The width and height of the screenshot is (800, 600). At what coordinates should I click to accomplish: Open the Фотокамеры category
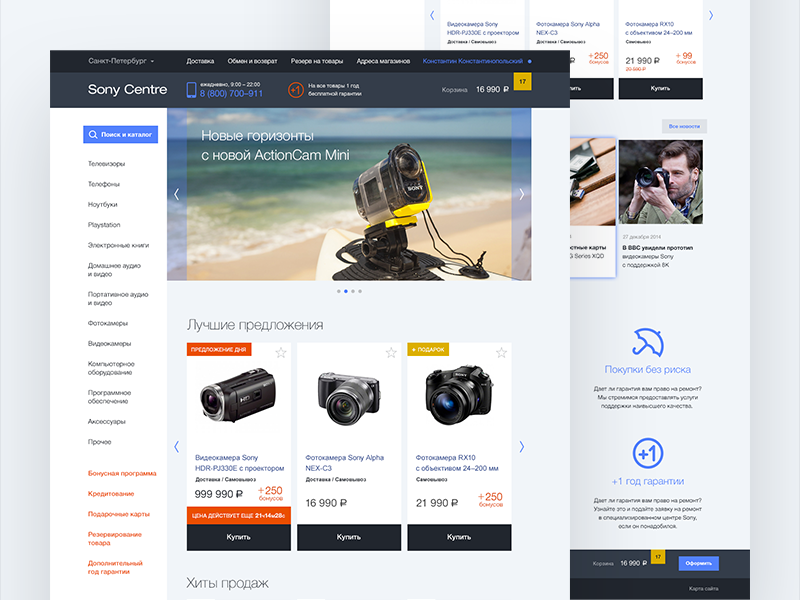click(108, 323)
